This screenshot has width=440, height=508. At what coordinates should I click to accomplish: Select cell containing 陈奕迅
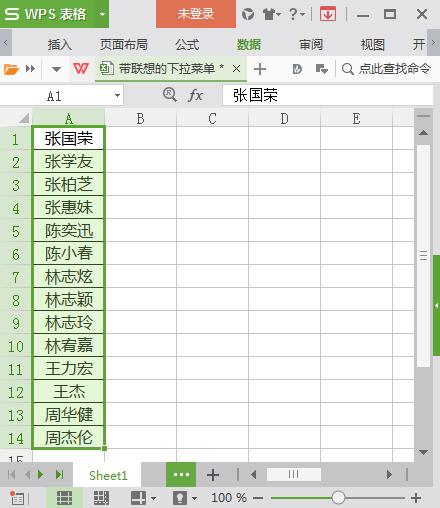click(x=69, y=230)
